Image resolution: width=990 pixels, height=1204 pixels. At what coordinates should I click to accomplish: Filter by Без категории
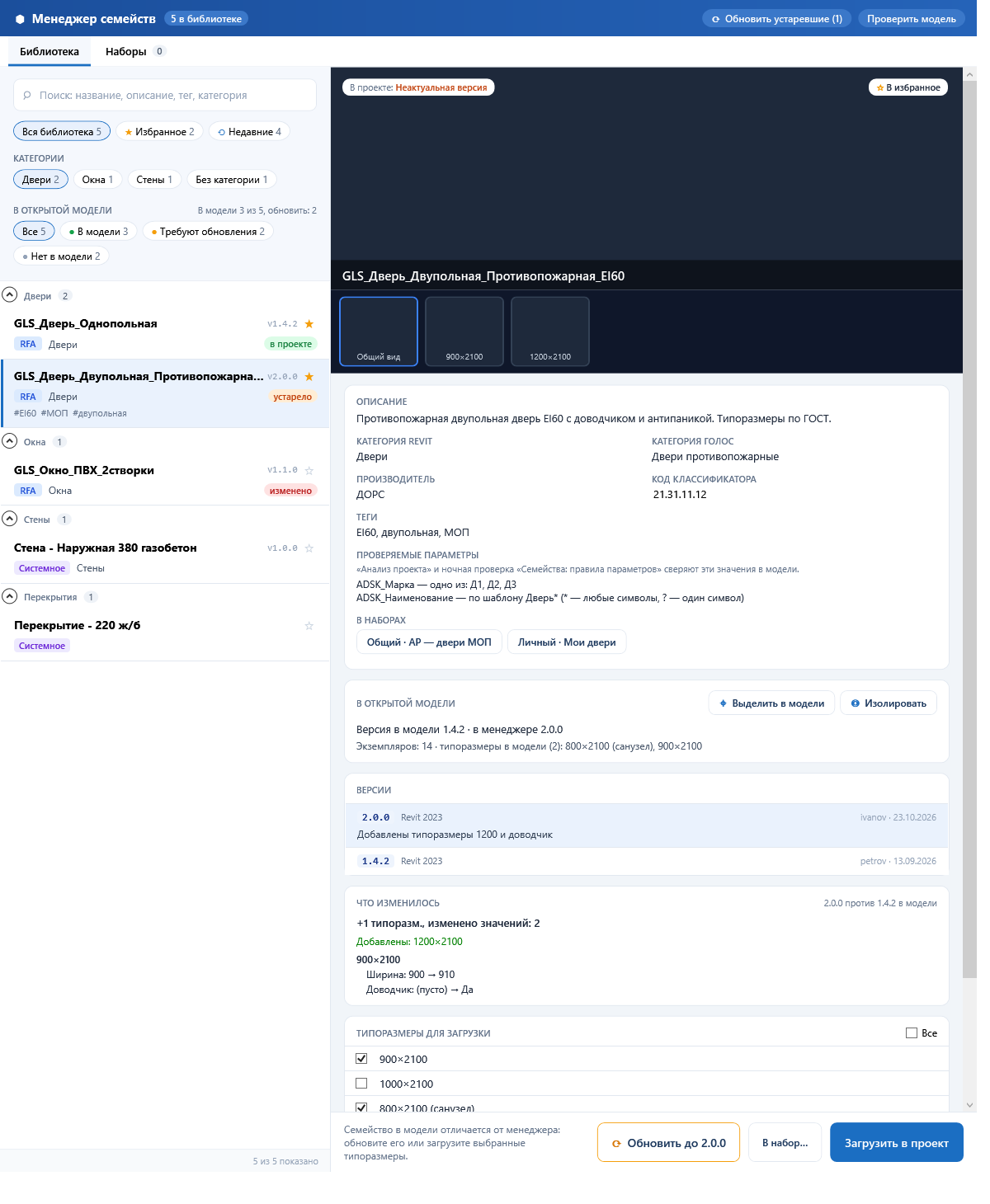[x=232, y=179]
